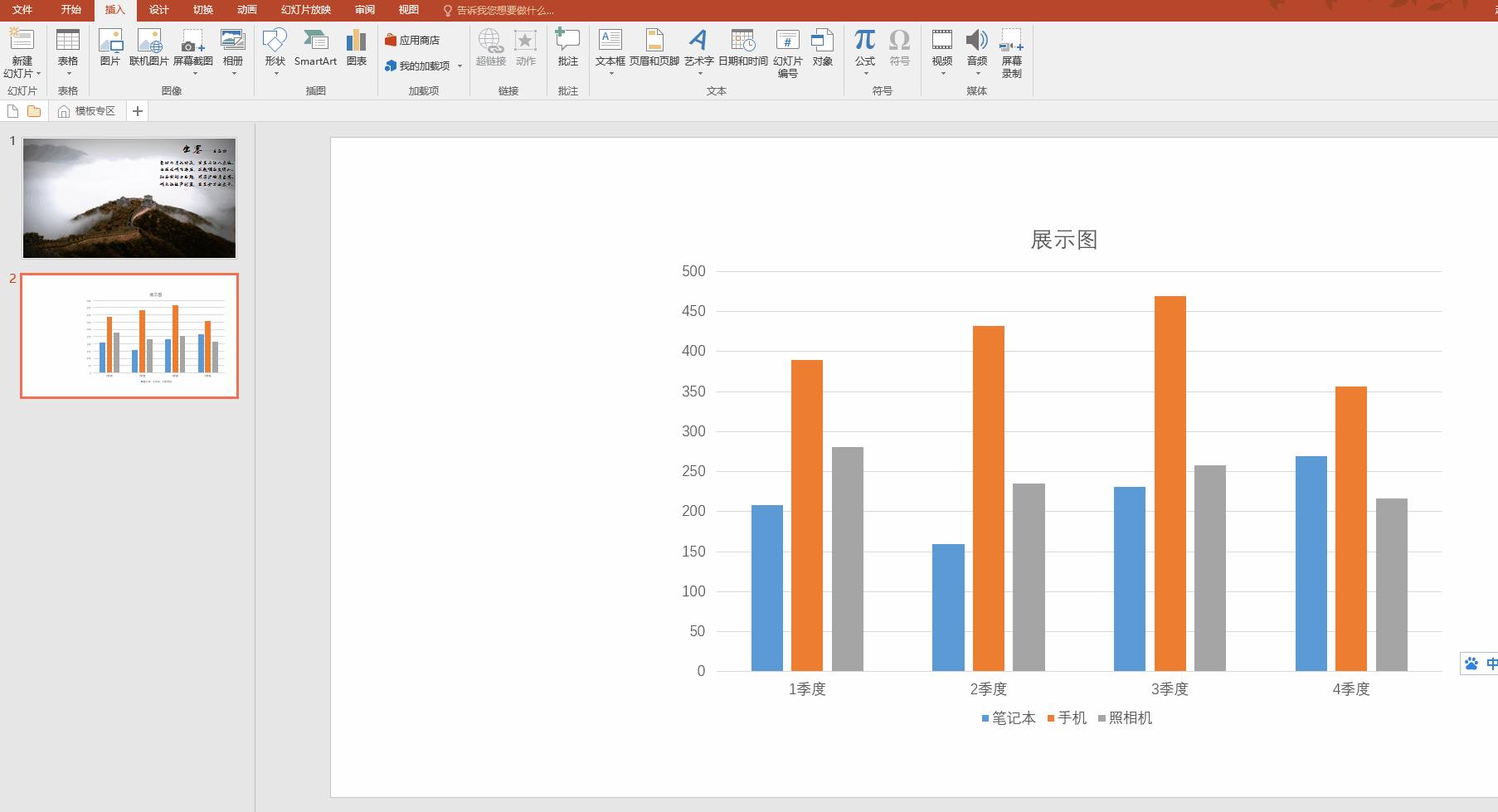Insert a comment with 批注

[x=567, y=48]
